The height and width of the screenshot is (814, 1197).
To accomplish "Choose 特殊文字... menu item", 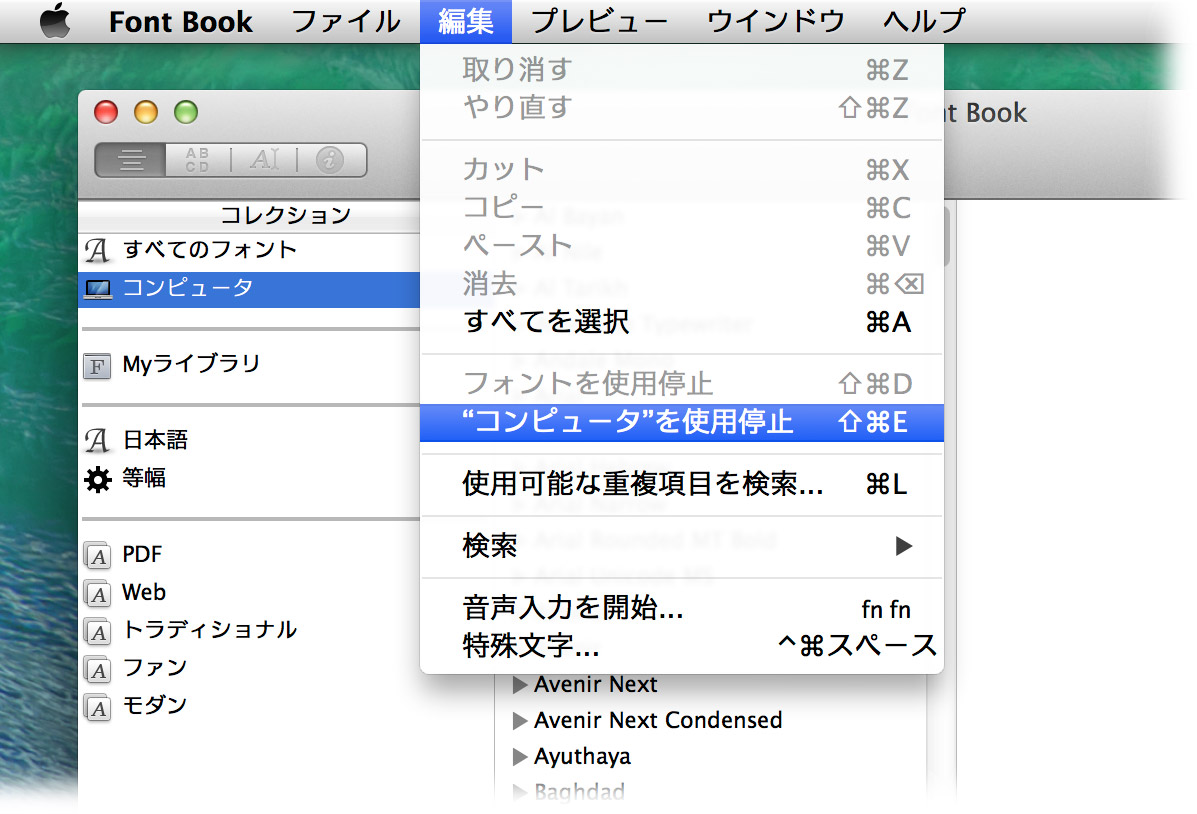I will [x=682, y=646].
